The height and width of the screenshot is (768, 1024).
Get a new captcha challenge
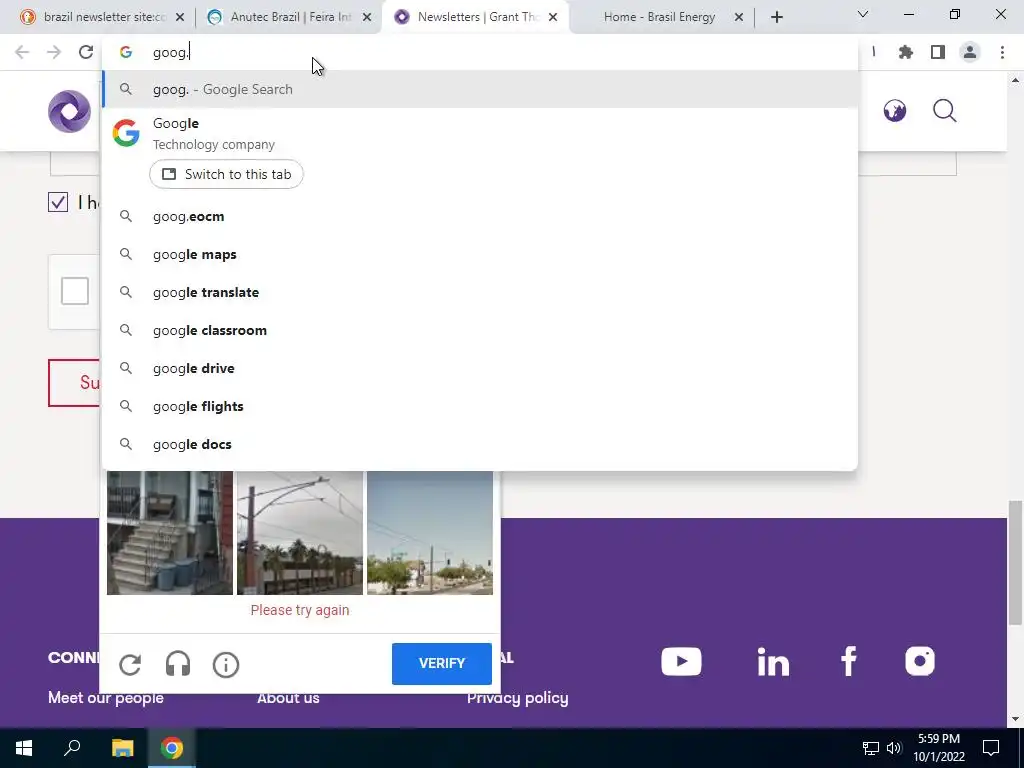pyautogui.click(x=130, y=665)
